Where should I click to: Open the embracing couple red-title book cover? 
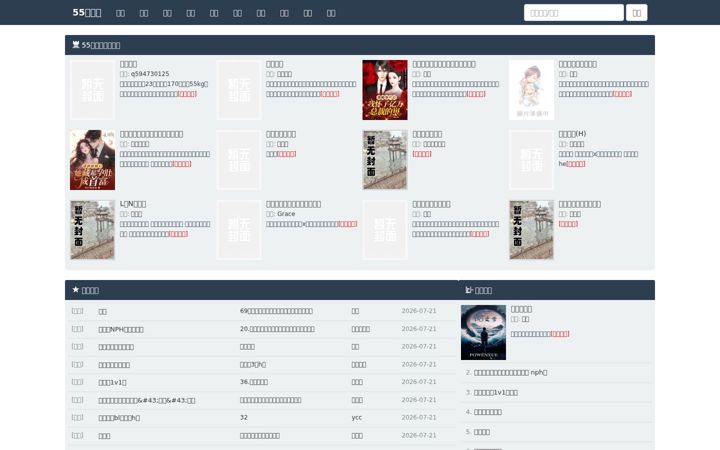[x=92, y=160]
